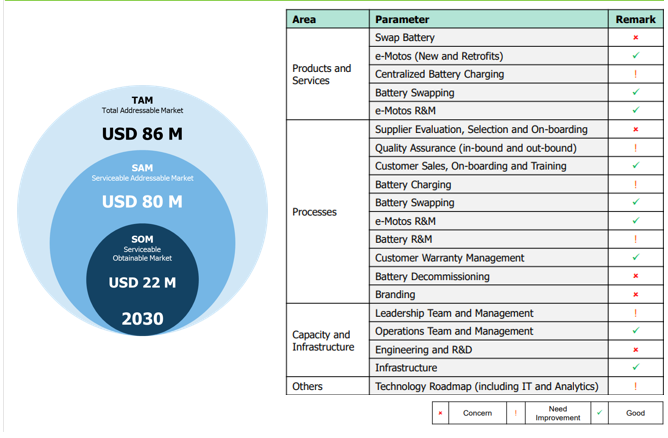Click the orange exclamation for Centralized Battery Charging
Screen dimensions: 668x438
(x=635, y=74)
